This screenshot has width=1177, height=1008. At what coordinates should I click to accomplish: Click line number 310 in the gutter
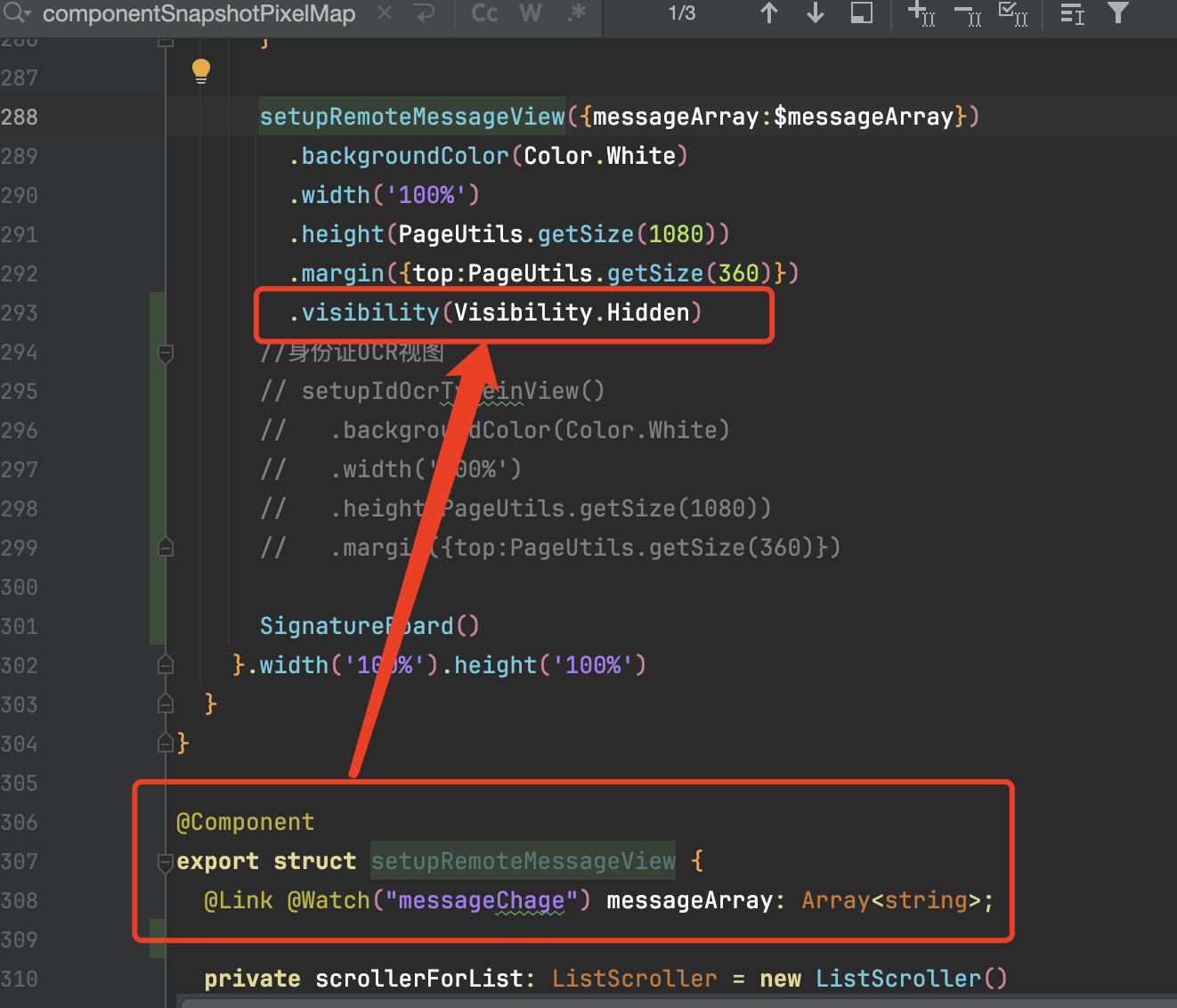click(20, 979)
